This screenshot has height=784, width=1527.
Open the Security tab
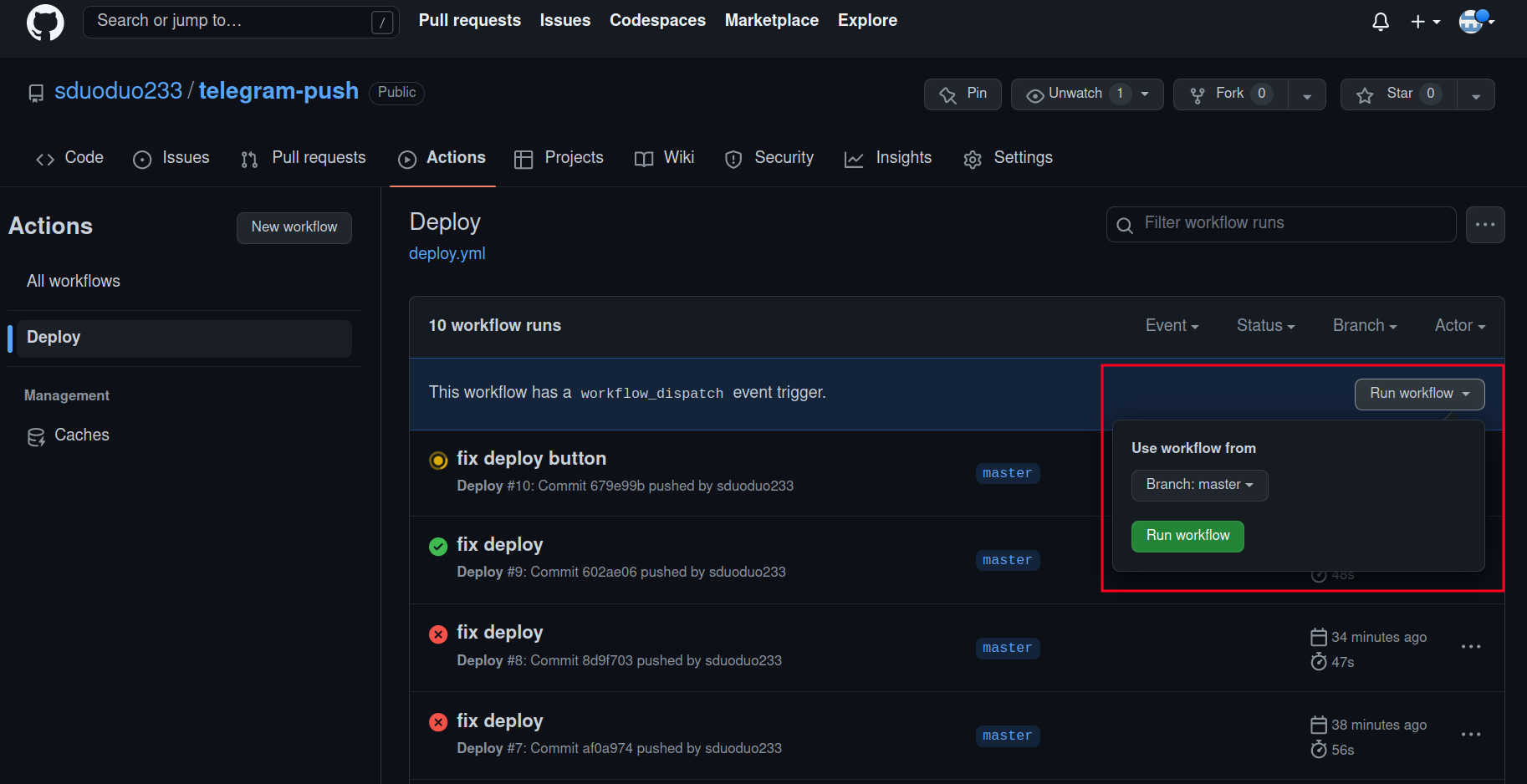769,158
